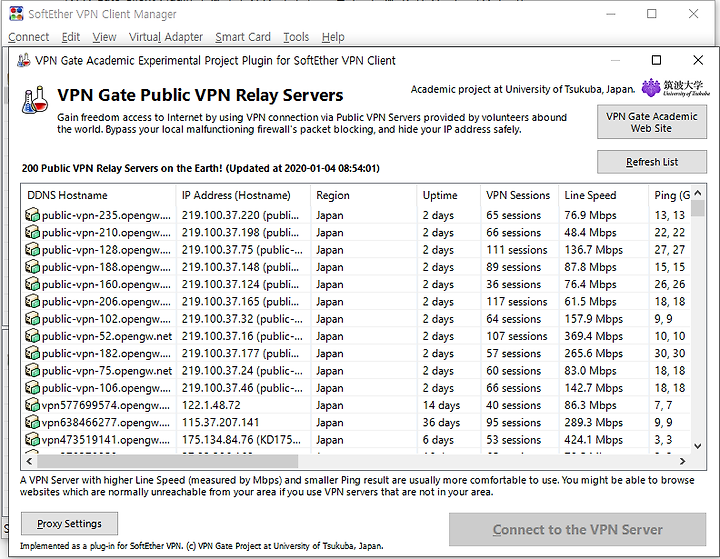Open the Tools menu
The width and height of the screenshot is (720, 559).
click(296, 37)
